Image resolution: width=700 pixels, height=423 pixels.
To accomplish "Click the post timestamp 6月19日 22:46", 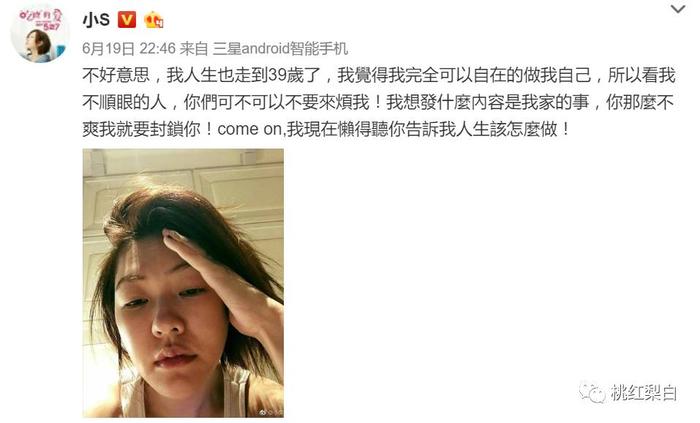I will click(x=129, y=48).
